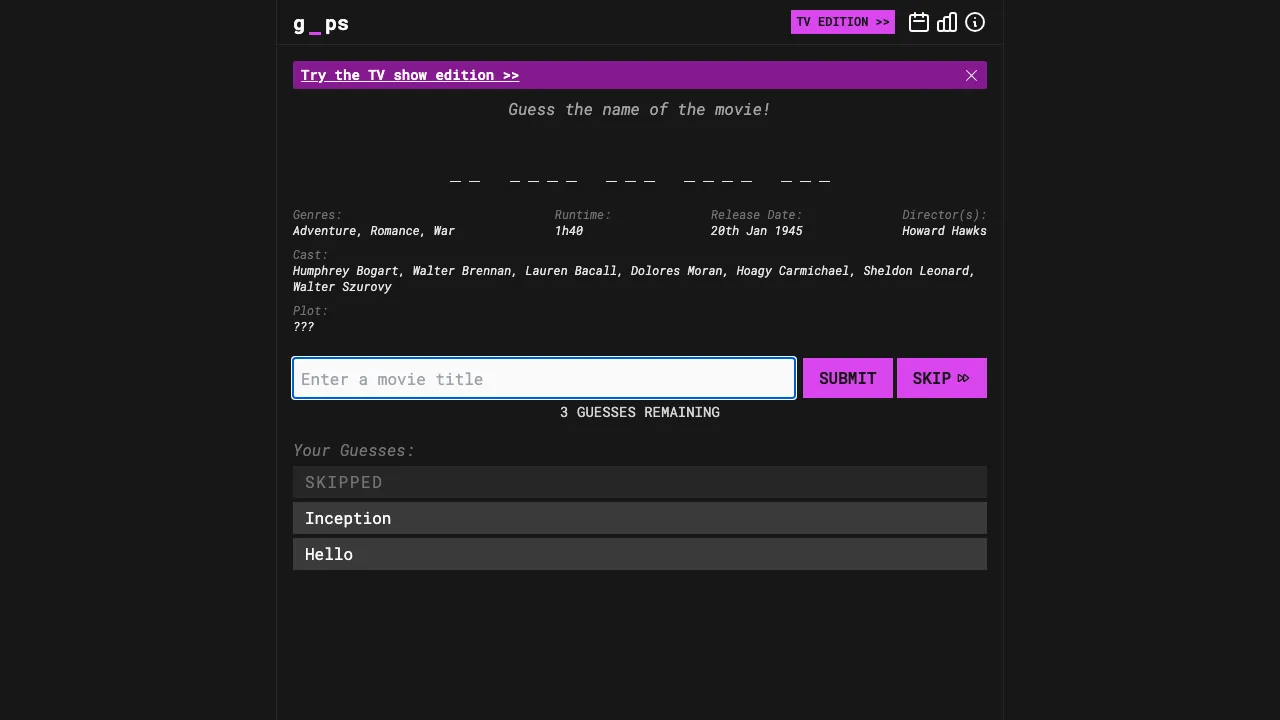Submit the movie guess
This screenshot has height=720, width=1280.
point(848,378)
